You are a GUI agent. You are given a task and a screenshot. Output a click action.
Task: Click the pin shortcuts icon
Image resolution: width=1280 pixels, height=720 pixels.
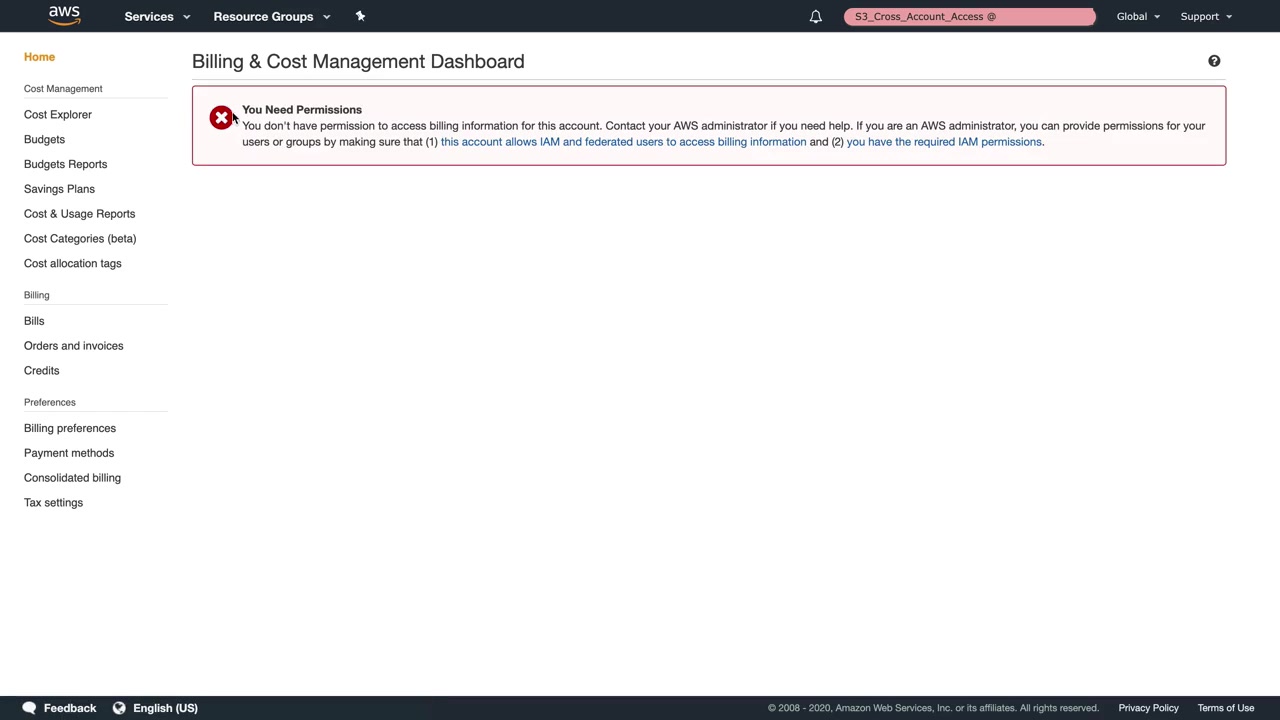[x=360, y=16]
